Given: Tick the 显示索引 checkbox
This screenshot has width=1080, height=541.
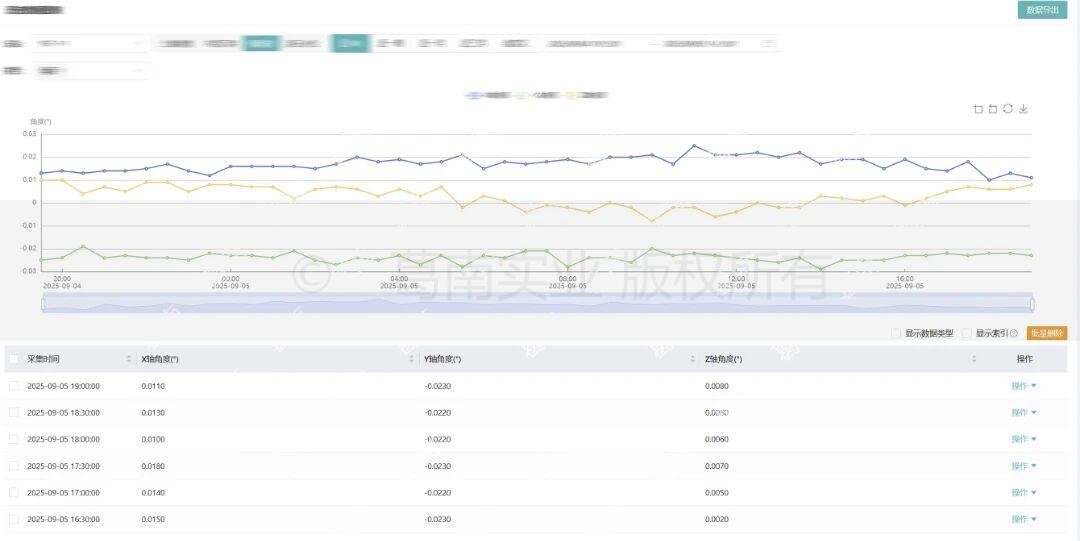Looking at the screenshot, I should [x=967, y=334].
